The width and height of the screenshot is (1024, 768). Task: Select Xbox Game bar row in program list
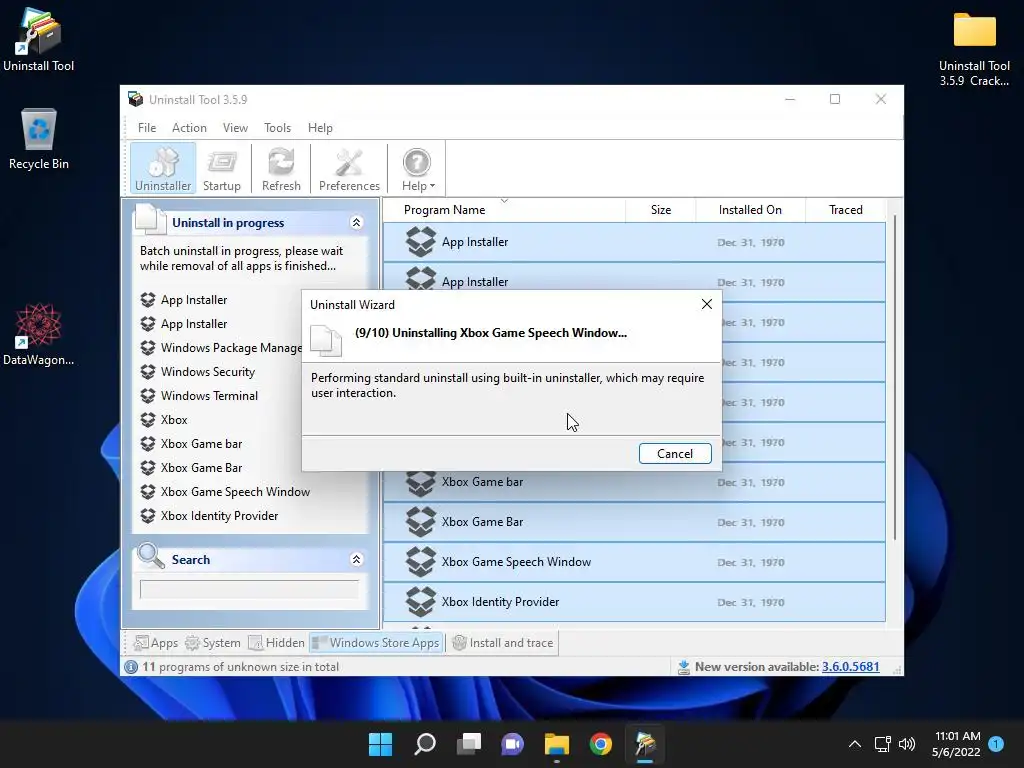pyautogui.click(x=634, y=482)
